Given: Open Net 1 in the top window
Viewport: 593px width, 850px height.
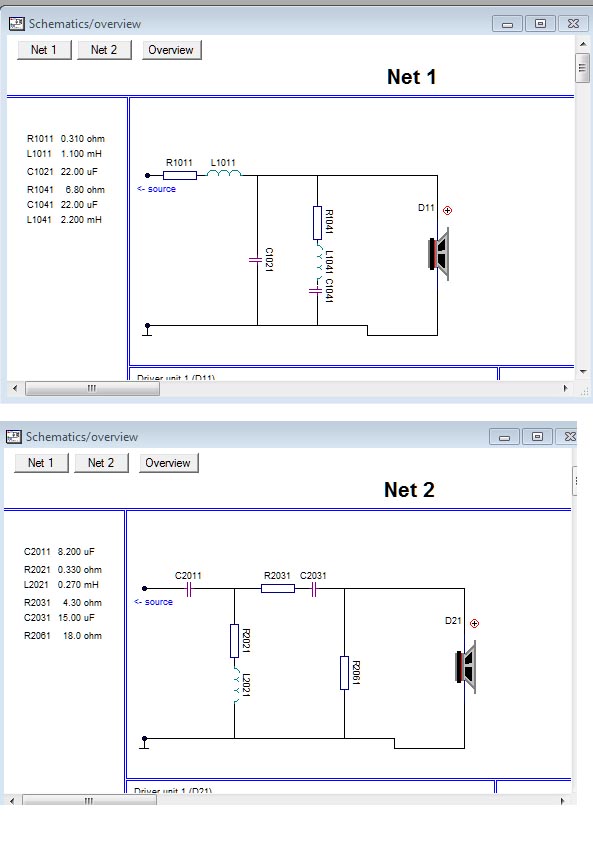Looking at the screenshot, I should coord(44,50).
